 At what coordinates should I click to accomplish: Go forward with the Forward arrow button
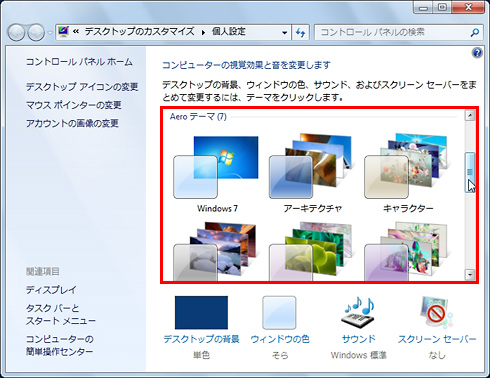(x=36, y=32)
